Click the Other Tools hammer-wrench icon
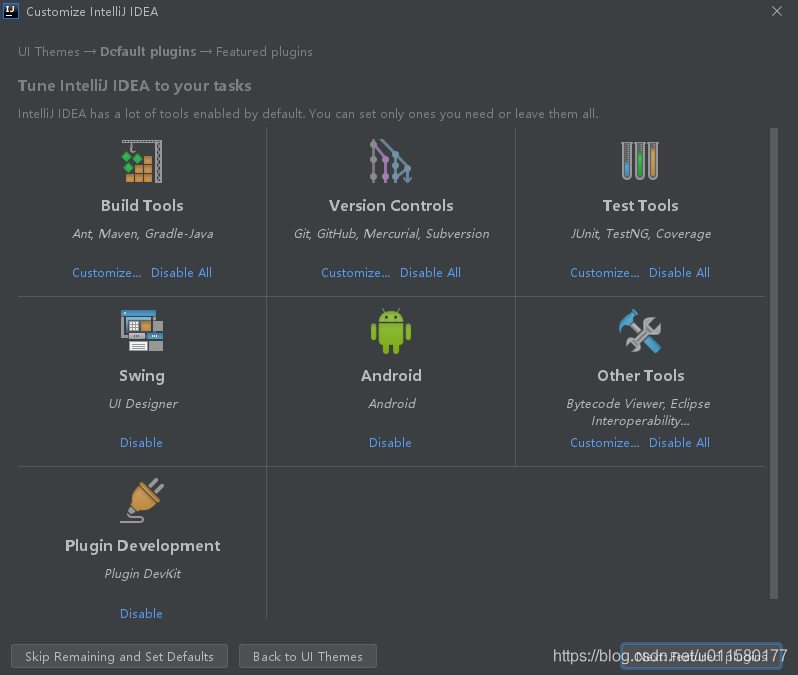This screenshot has height=675, width=798. coord(640,331)
